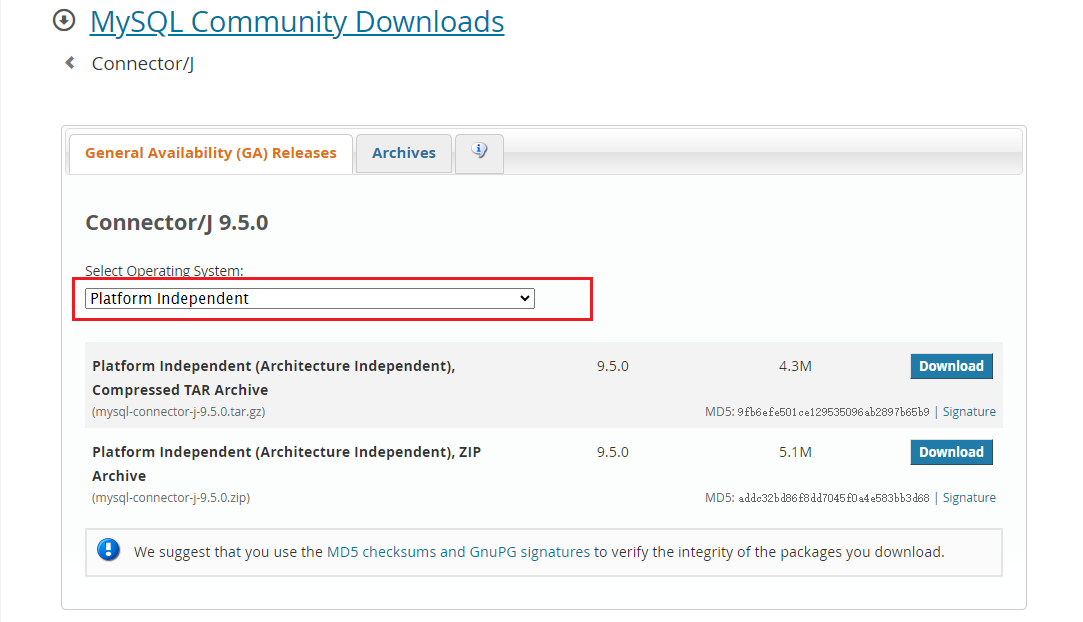Viewport: 1083px width, 622px height.
Task: Click the ZIP Archive package title
Action: [x=287, y=464]
